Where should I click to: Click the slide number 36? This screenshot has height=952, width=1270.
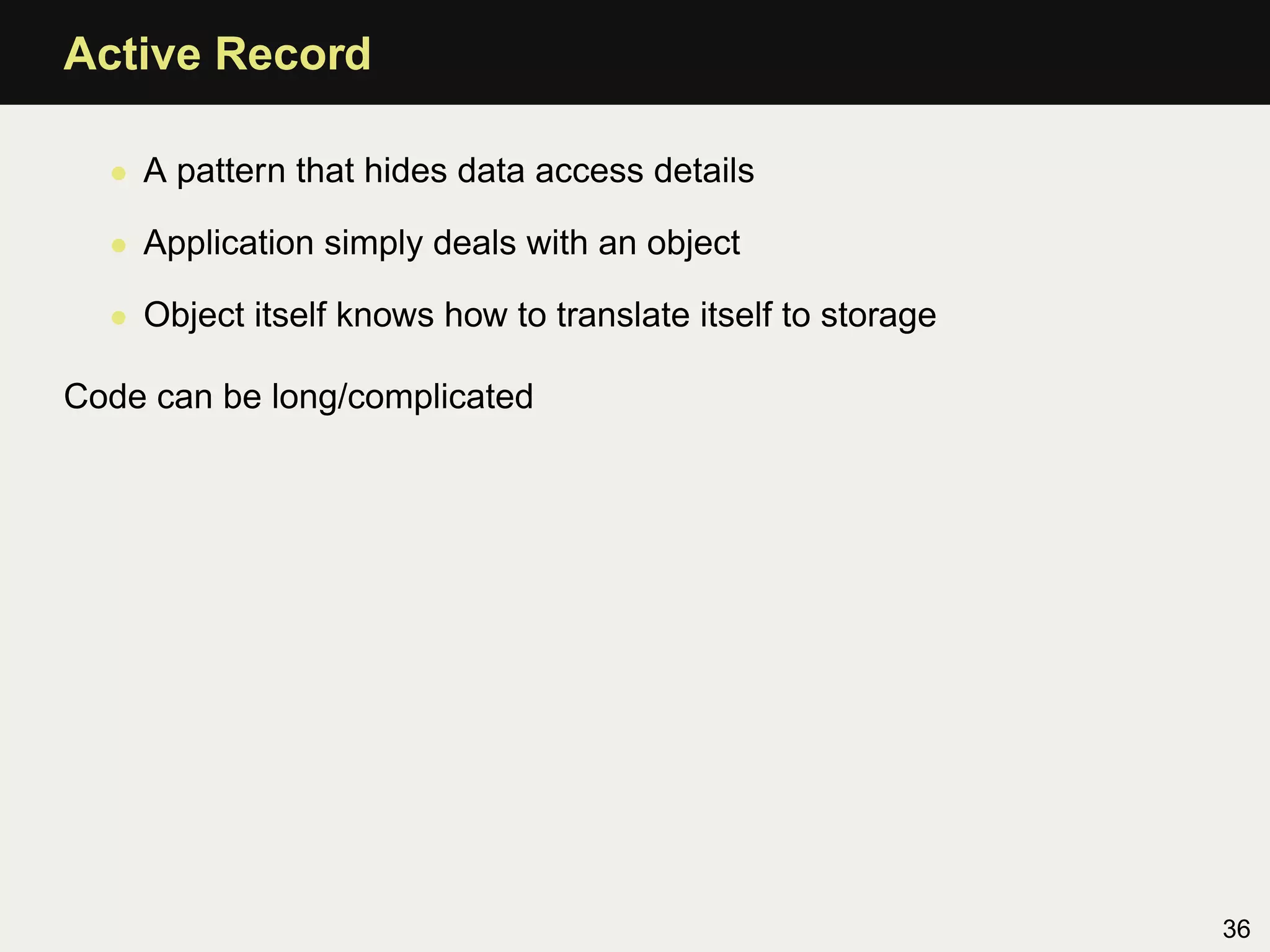coord(1236,929)
